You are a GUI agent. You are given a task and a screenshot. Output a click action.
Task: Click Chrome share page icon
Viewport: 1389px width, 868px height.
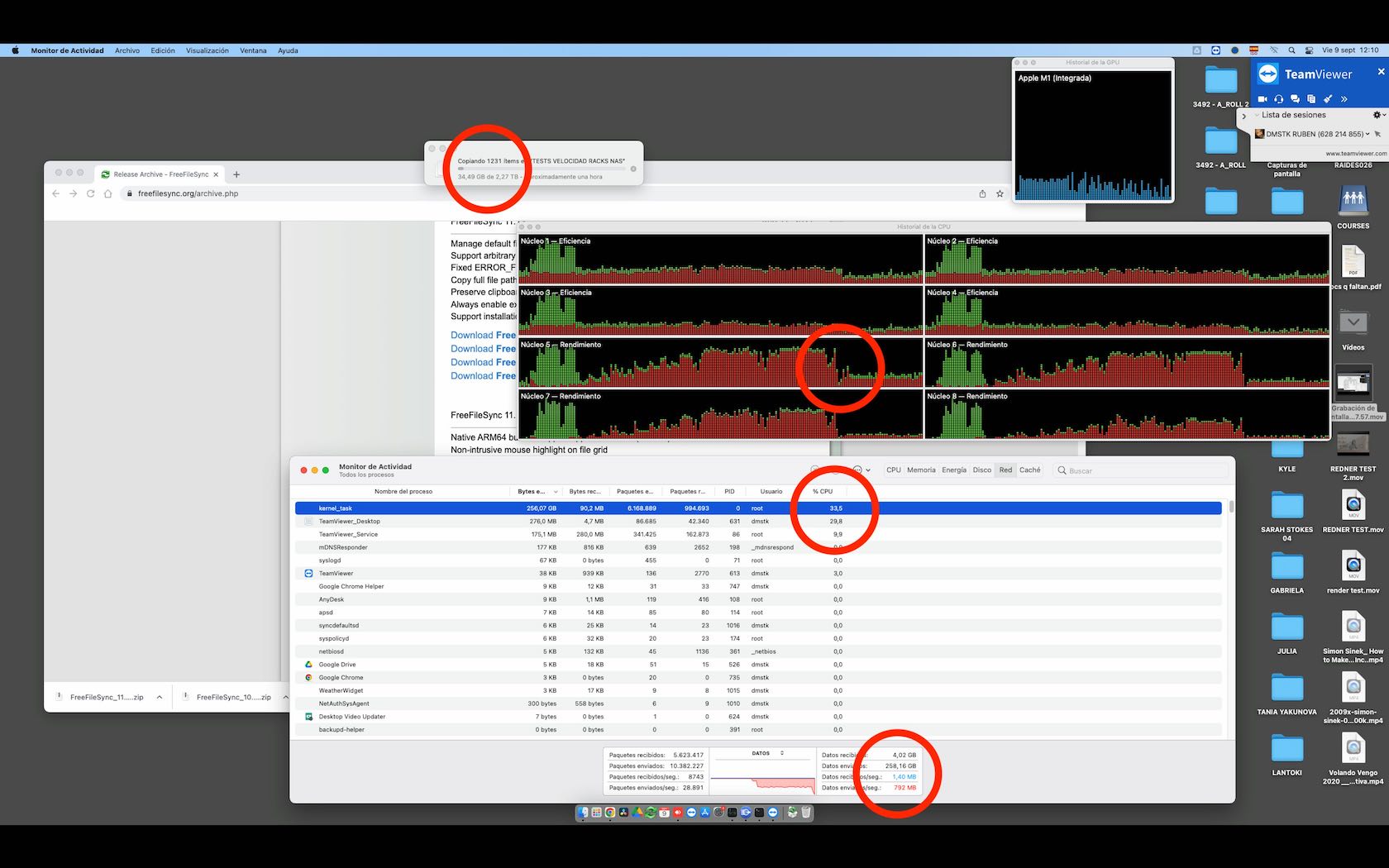pos(982,193)
